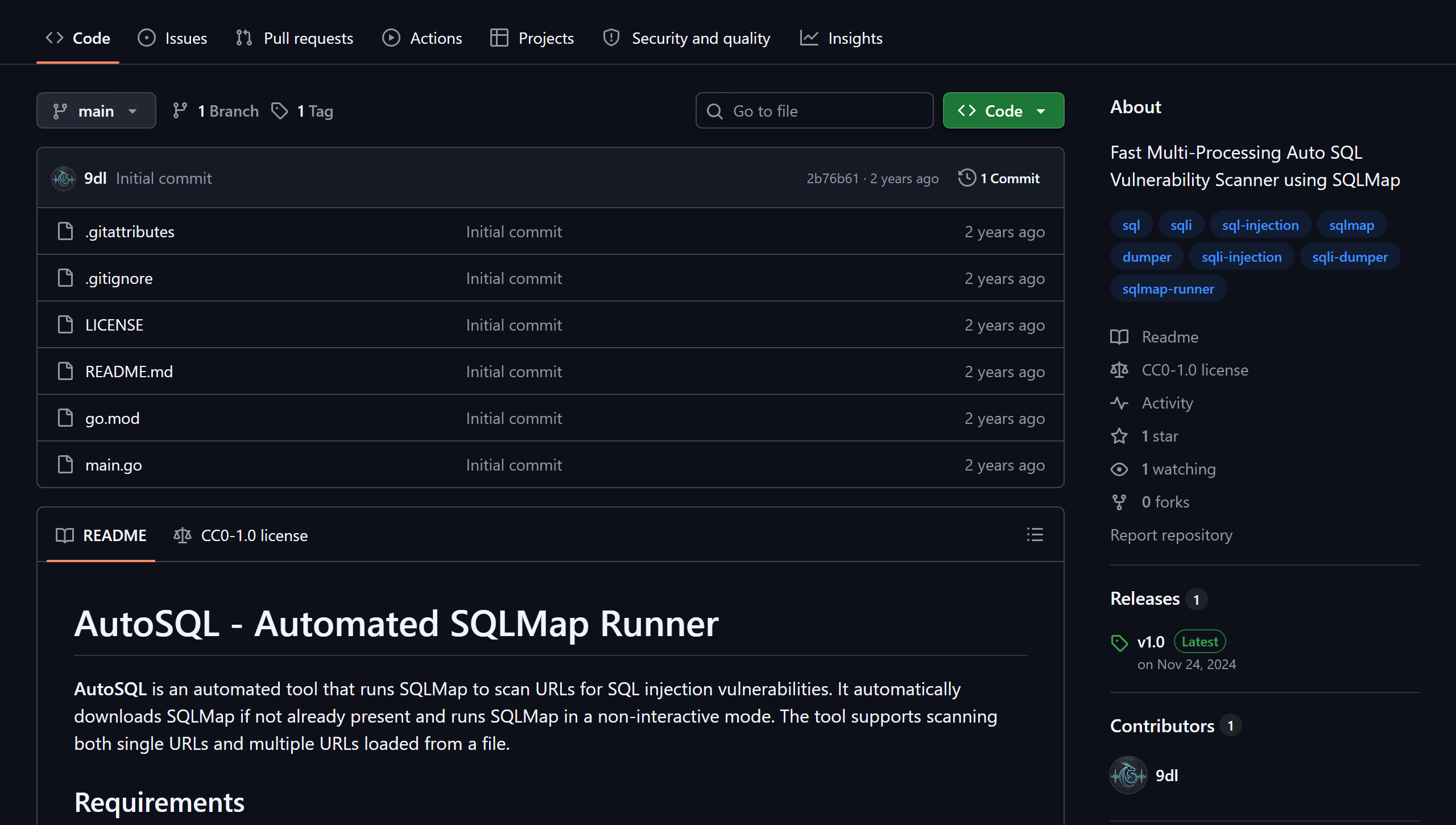The image size is (1456, 825).
Task: Open the Insights tab
Action: [841, 38]
